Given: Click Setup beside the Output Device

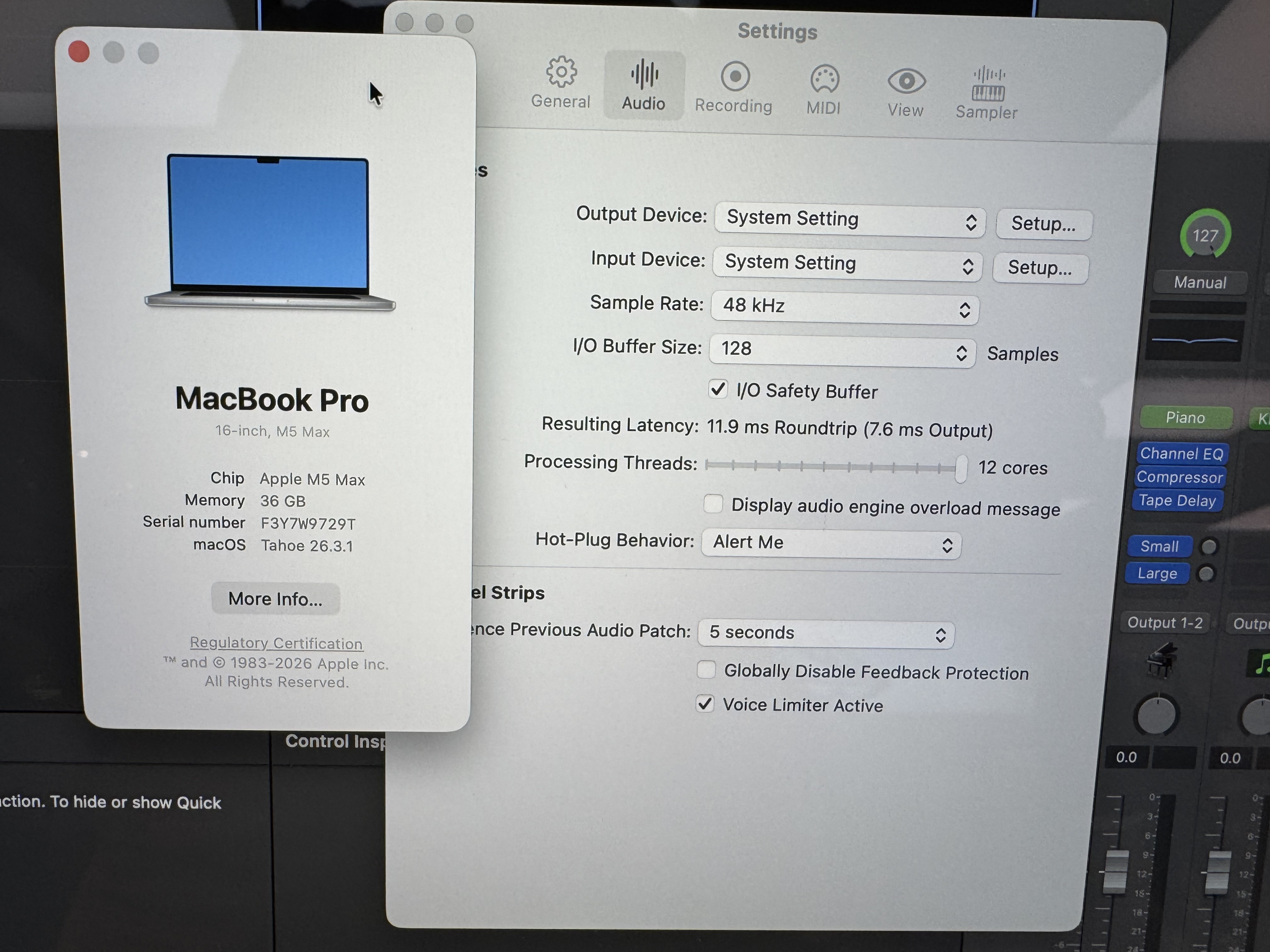Looking at the screenshot, I should [1044, 224].
